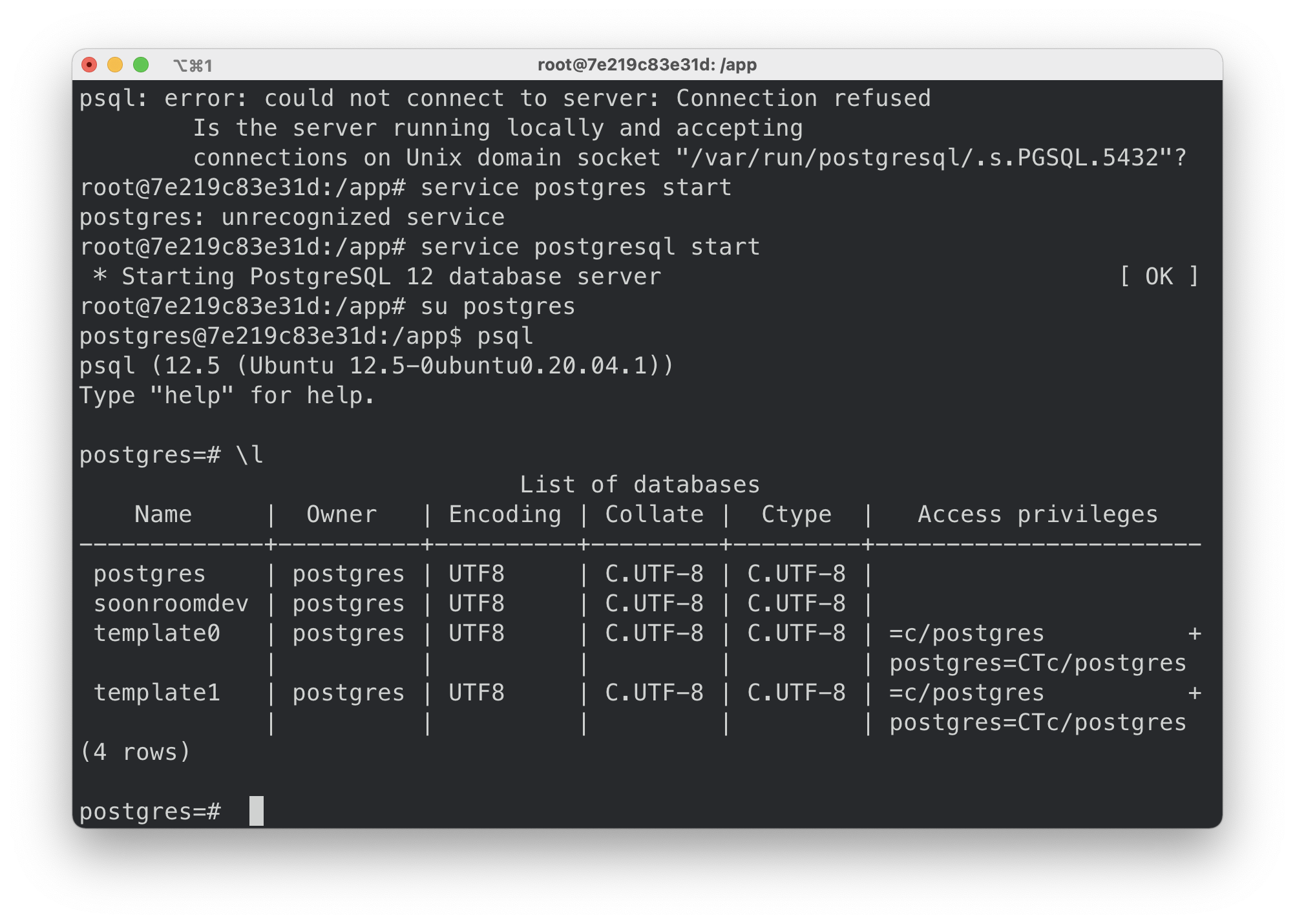Image resolution: width=1295 pixels, height=924 pixels.
Task: Click the \l command after postgres prompt
Action: (250, 455)
